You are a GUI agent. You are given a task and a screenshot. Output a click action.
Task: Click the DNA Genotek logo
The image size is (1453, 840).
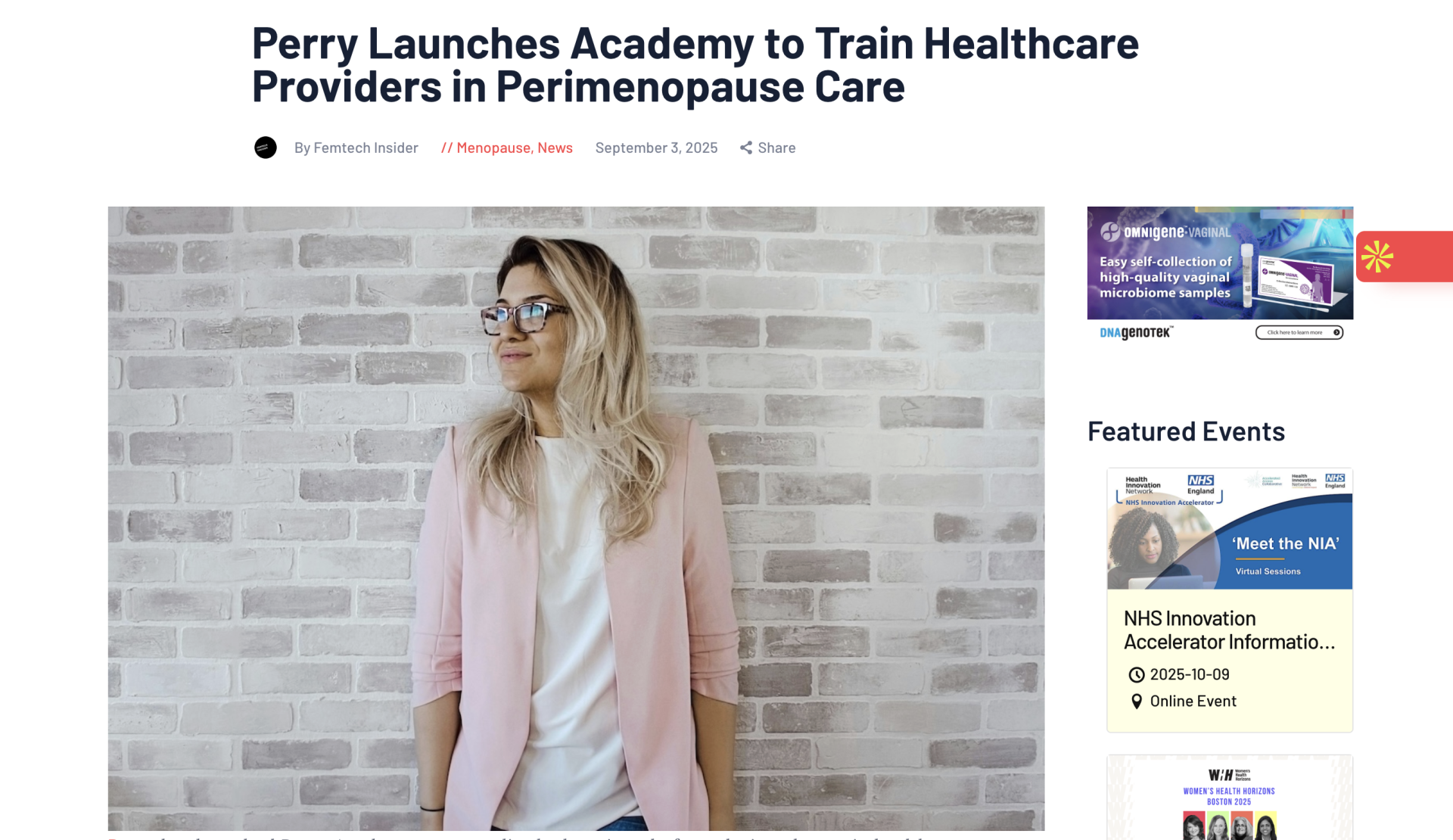[x=1137, y=332]
